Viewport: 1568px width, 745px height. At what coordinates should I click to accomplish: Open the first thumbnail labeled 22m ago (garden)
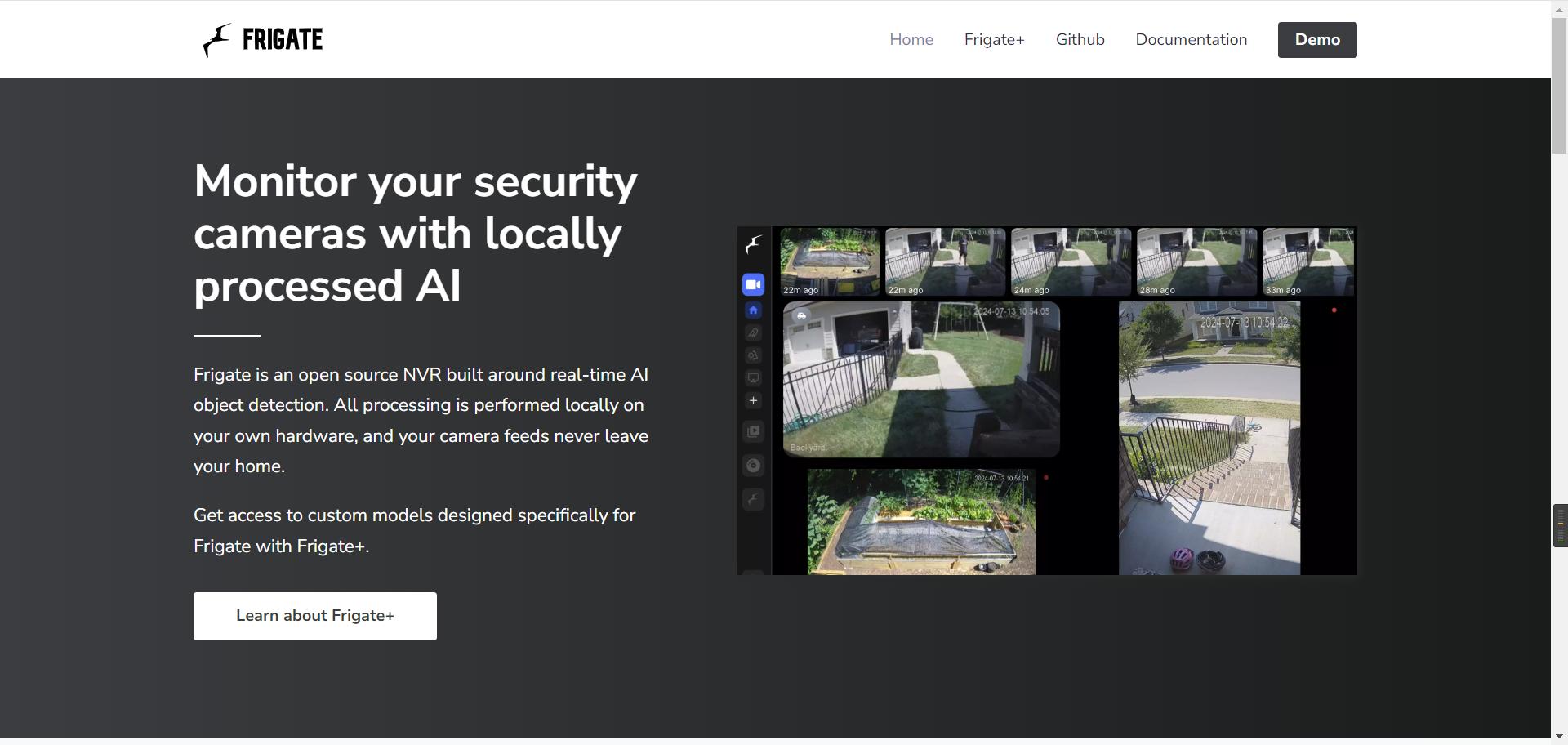830,261
